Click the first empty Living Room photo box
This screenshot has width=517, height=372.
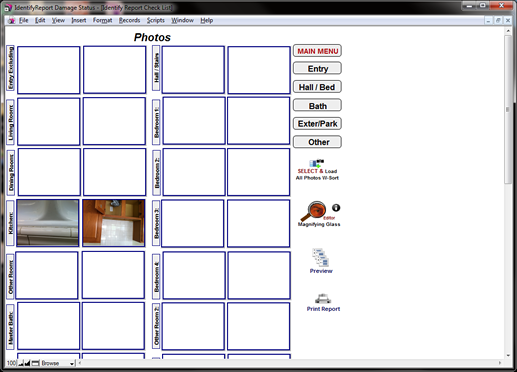49,121
